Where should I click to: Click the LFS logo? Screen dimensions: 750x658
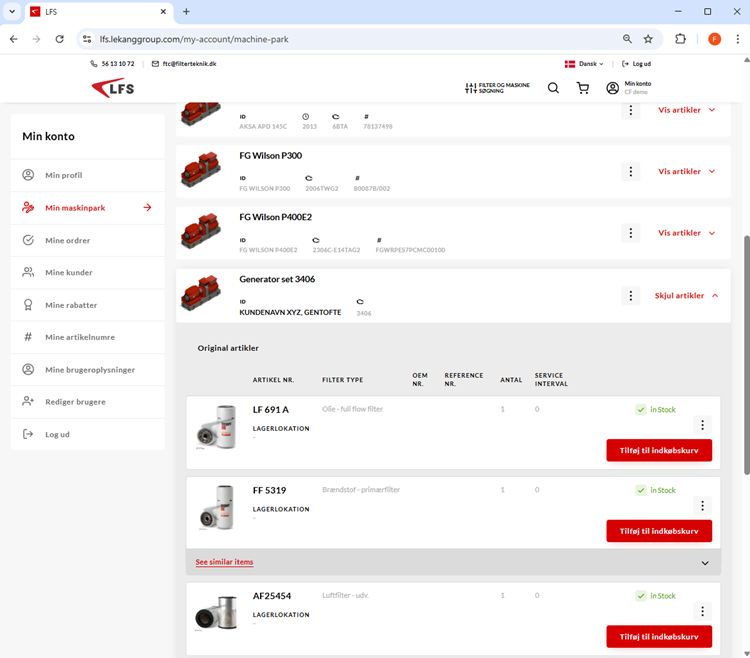coord(113,88)
